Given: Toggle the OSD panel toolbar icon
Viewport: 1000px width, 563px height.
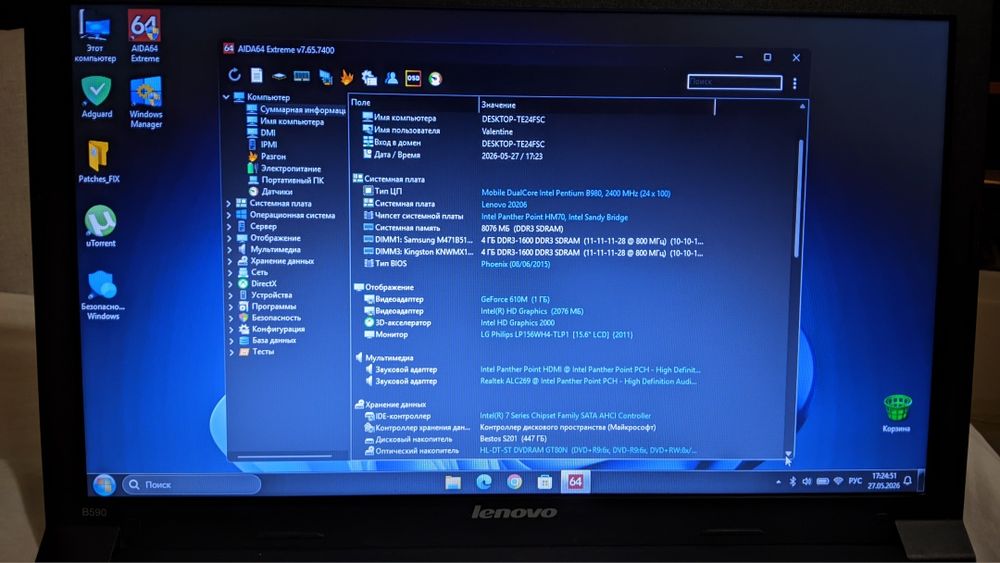Looking at the screenshot, I should click(413, 78).
